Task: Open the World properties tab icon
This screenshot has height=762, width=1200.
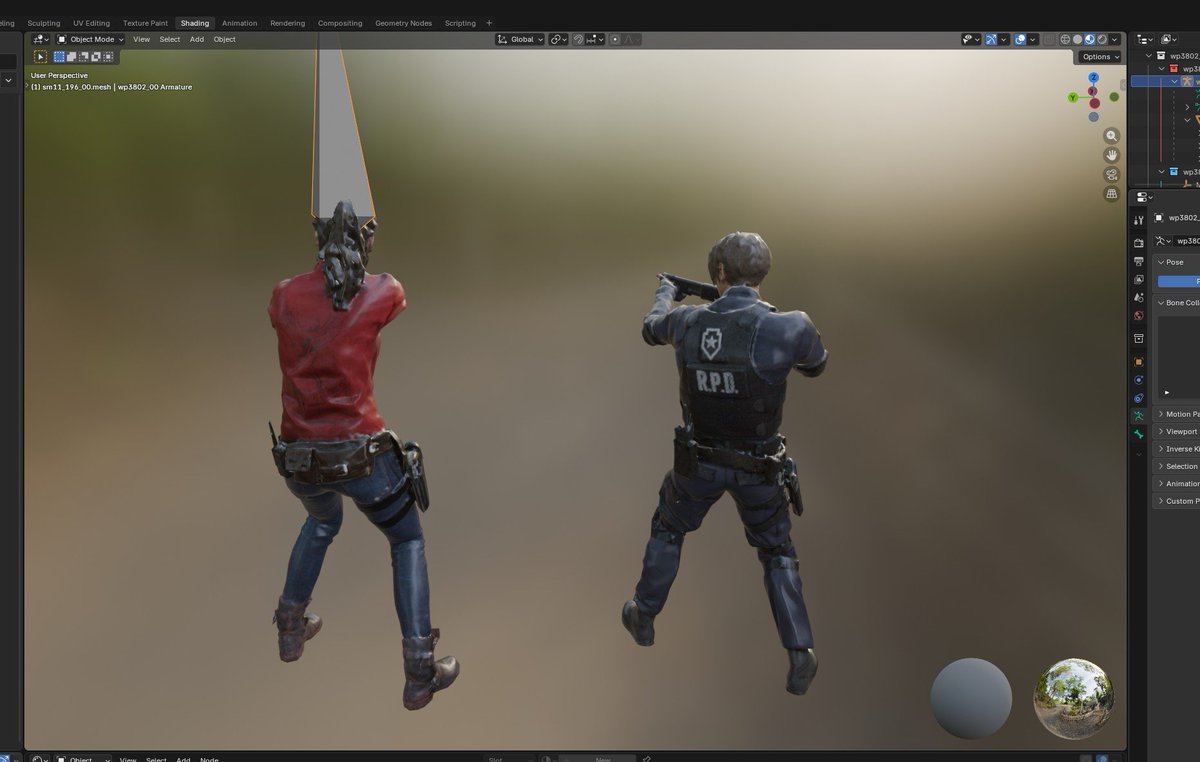Action: tap(1138, 315)
